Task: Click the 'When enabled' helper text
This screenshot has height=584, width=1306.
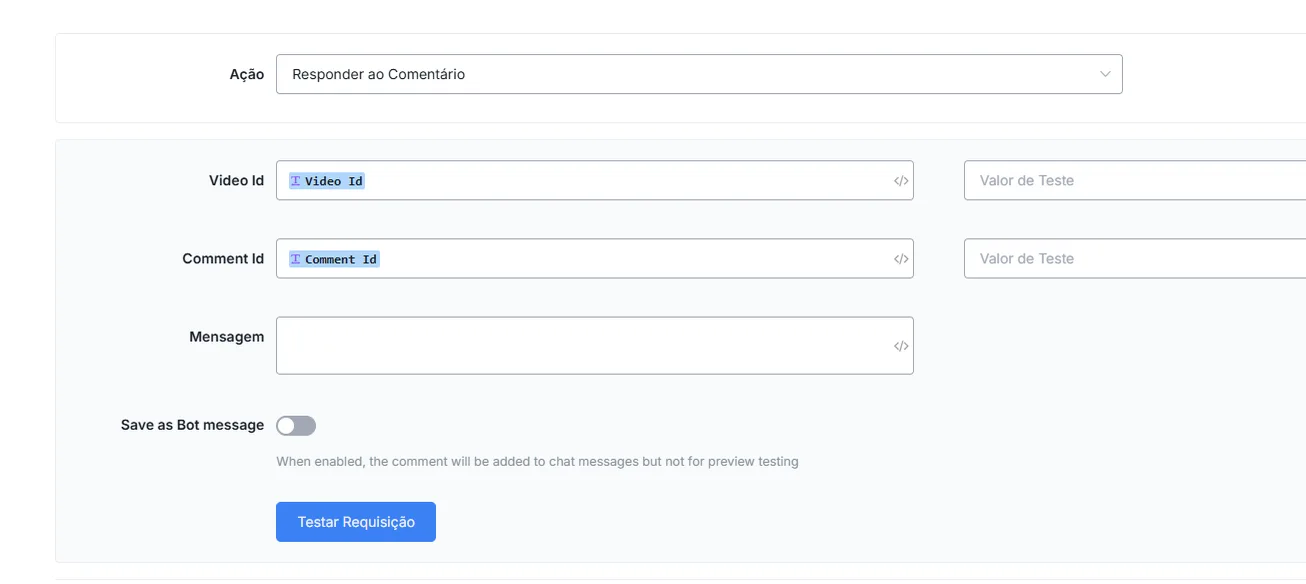Action: pos(537,462)
